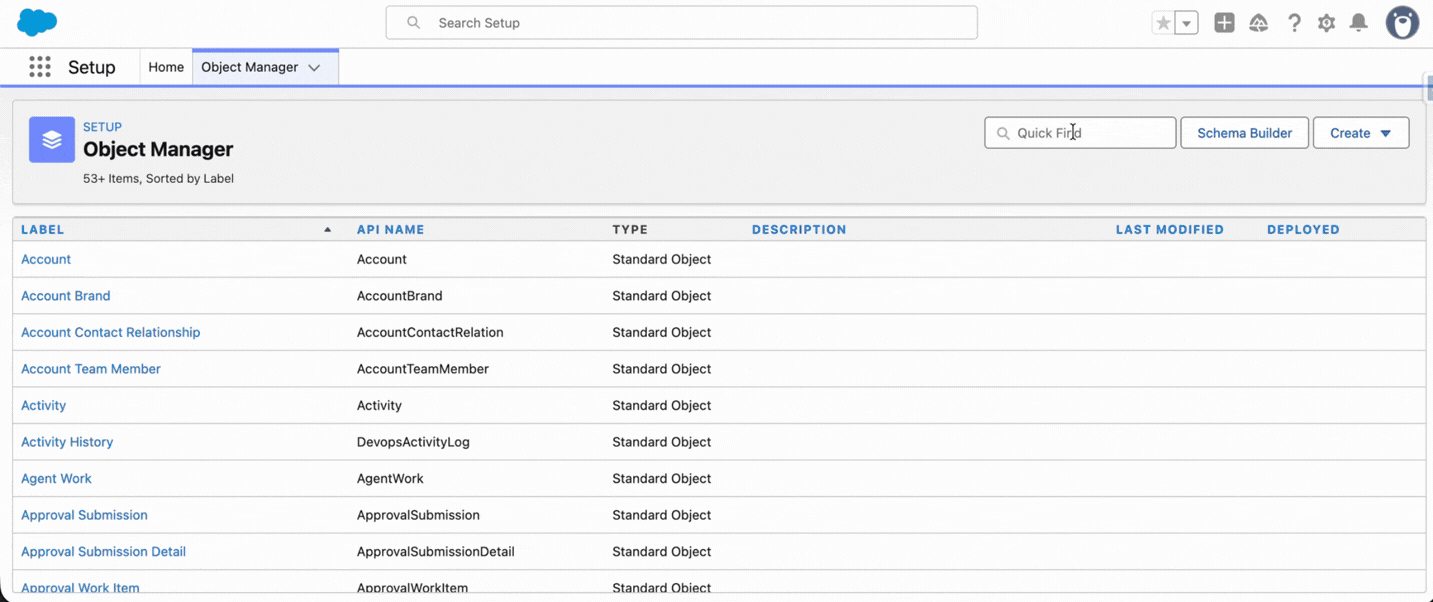This screenshot has width=1433, height=602.
Task: Click the AccountTeamMember API name
Action: 423,369
